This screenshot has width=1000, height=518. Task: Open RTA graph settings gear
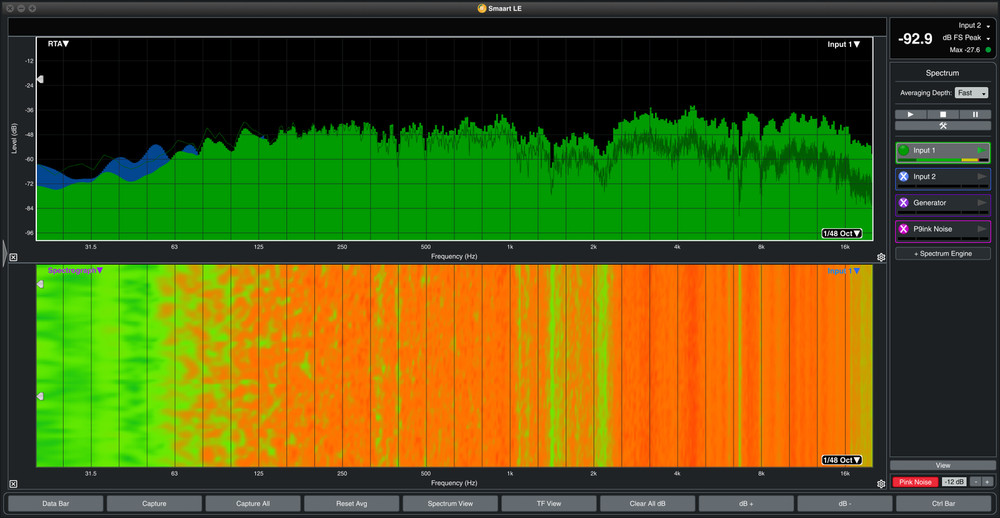[881, 257]
